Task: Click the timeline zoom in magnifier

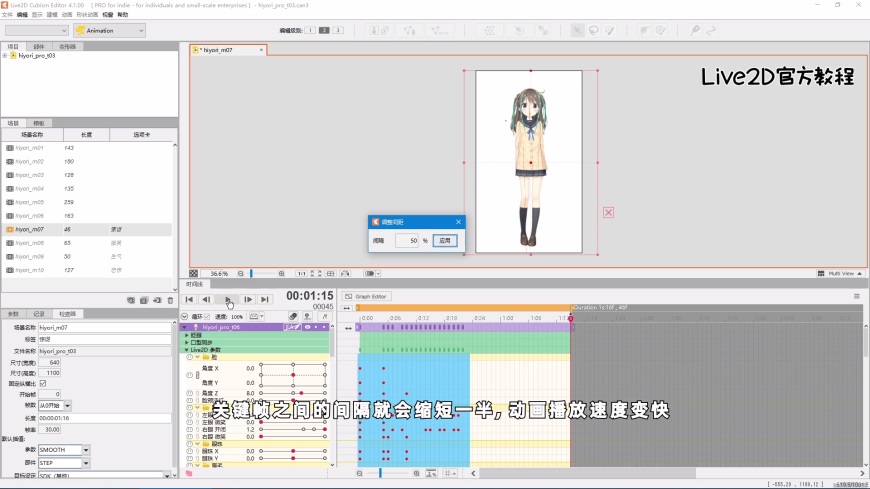Action: pyautogui.click(x=416, y=473)
